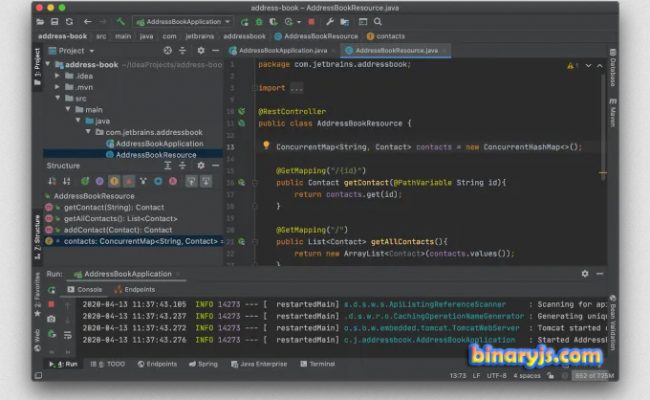Image resolution: width=650 pixels, height=400 pixels.
Task: Select getContact(String) in Structure panel
Action: click(114, 207)
